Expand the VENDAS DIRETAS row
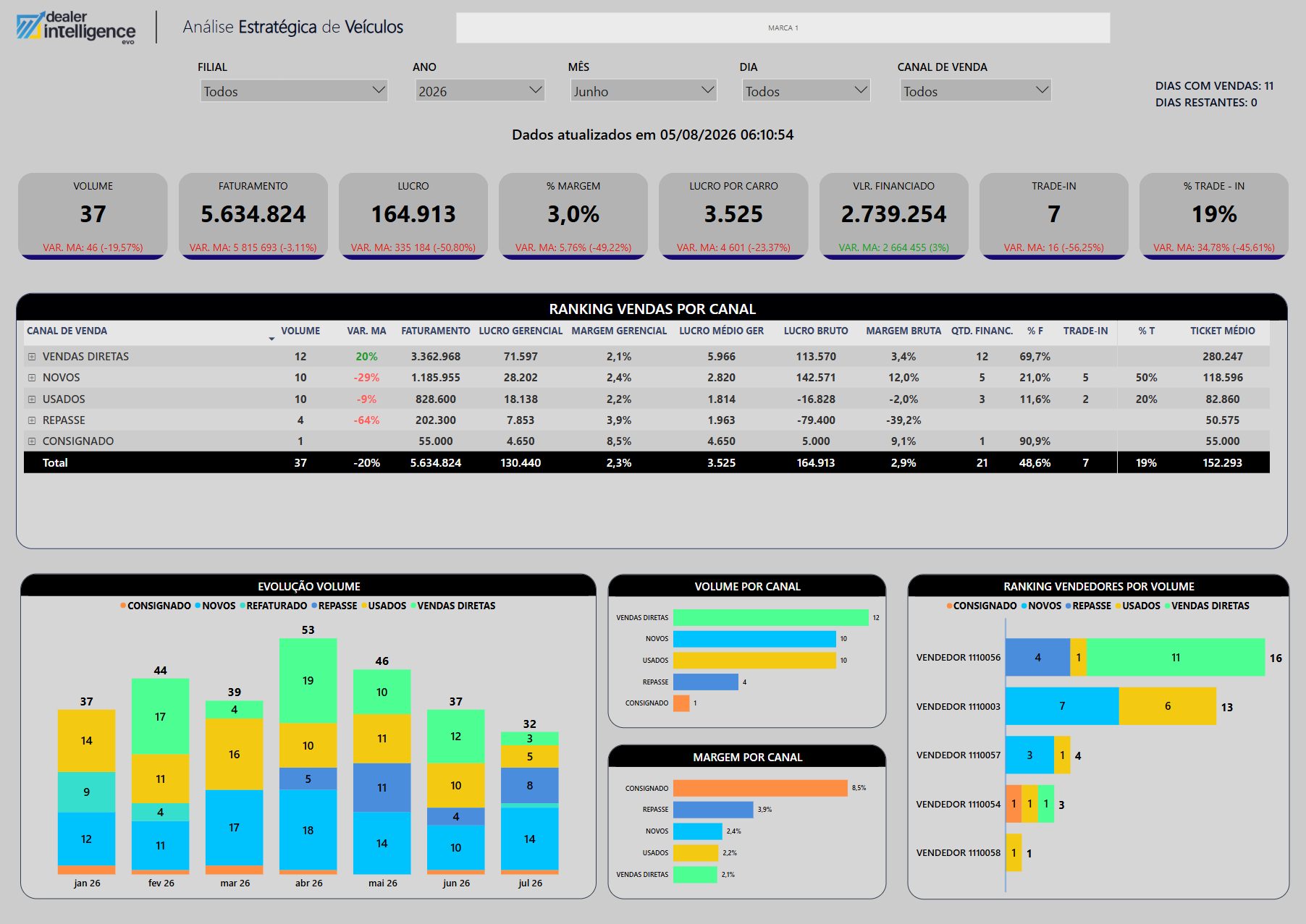 click(x=32, y=357)
